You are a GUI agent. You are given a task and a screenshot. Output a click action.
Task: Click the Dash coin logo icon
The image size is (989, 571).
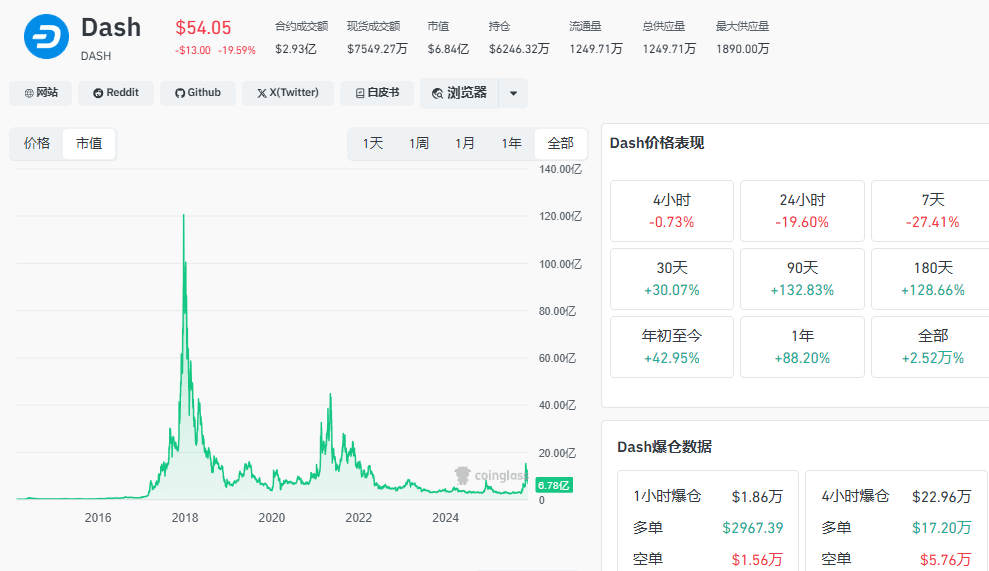46,36
